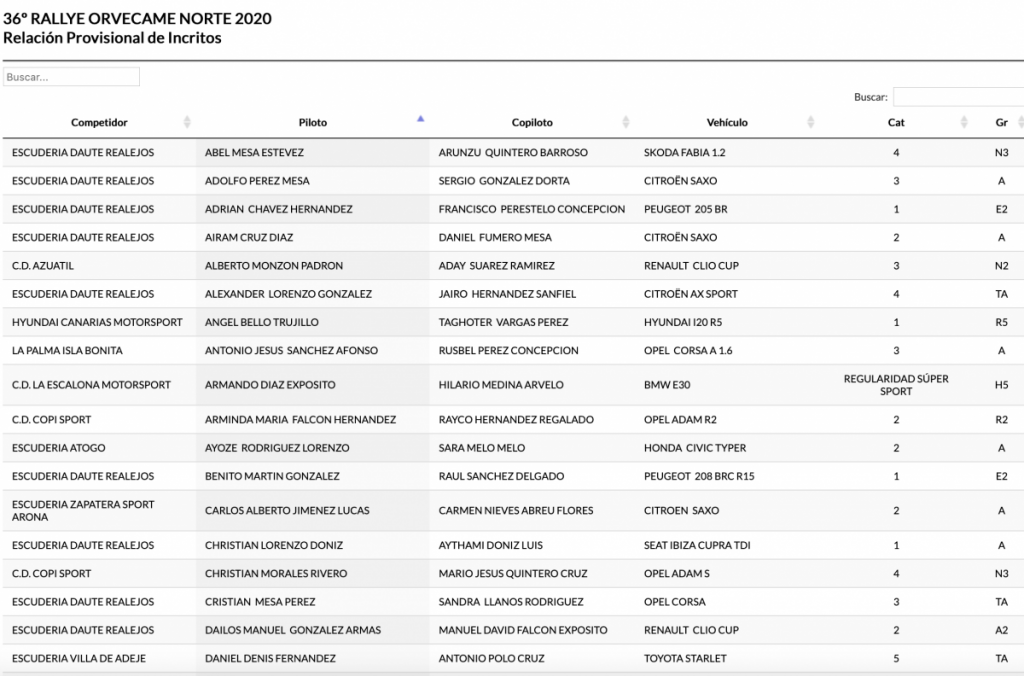Click the C.D. AZUATIL competitor cell

coord(43,266)
